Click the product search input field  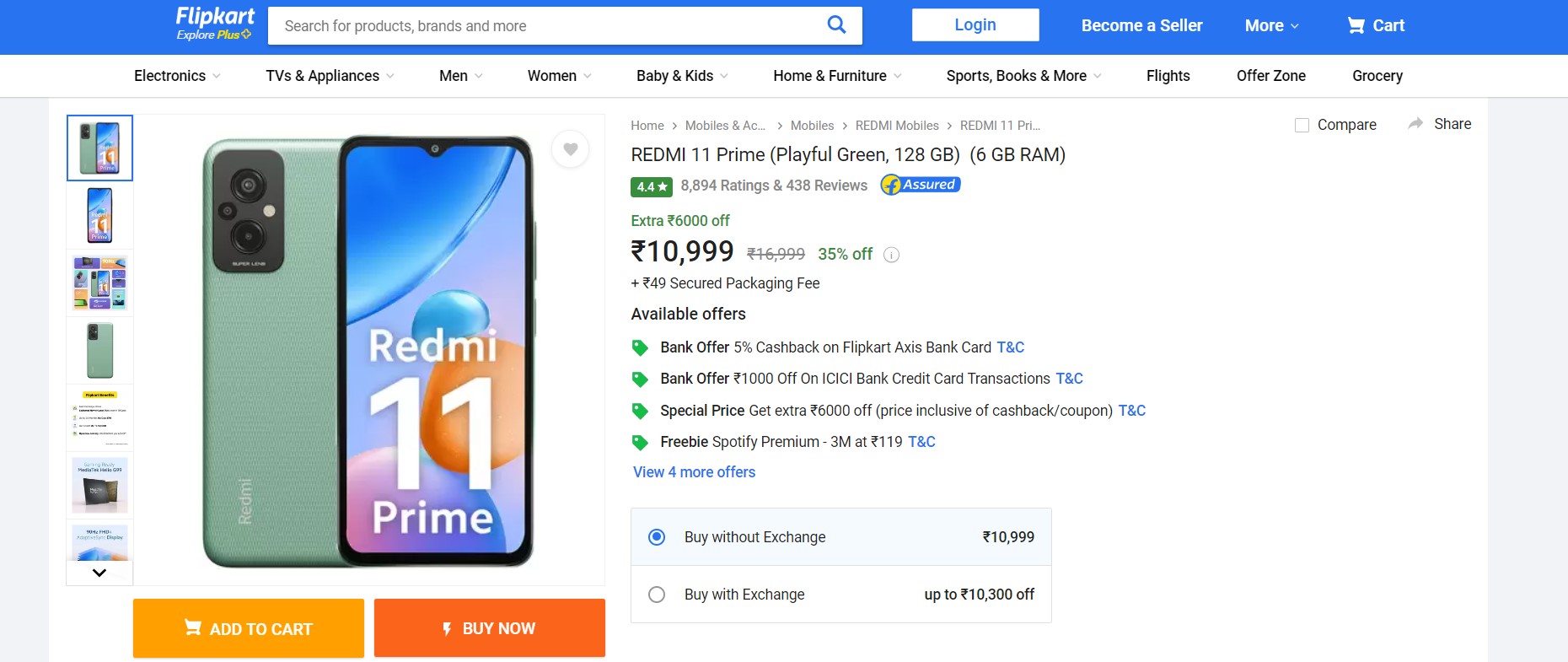(x=548, y=26)
